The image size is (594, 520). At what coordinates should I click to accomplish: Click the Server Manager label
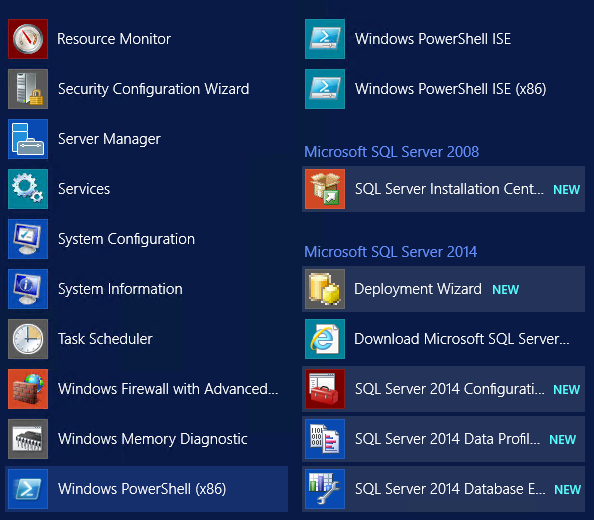tap(109, 139)
